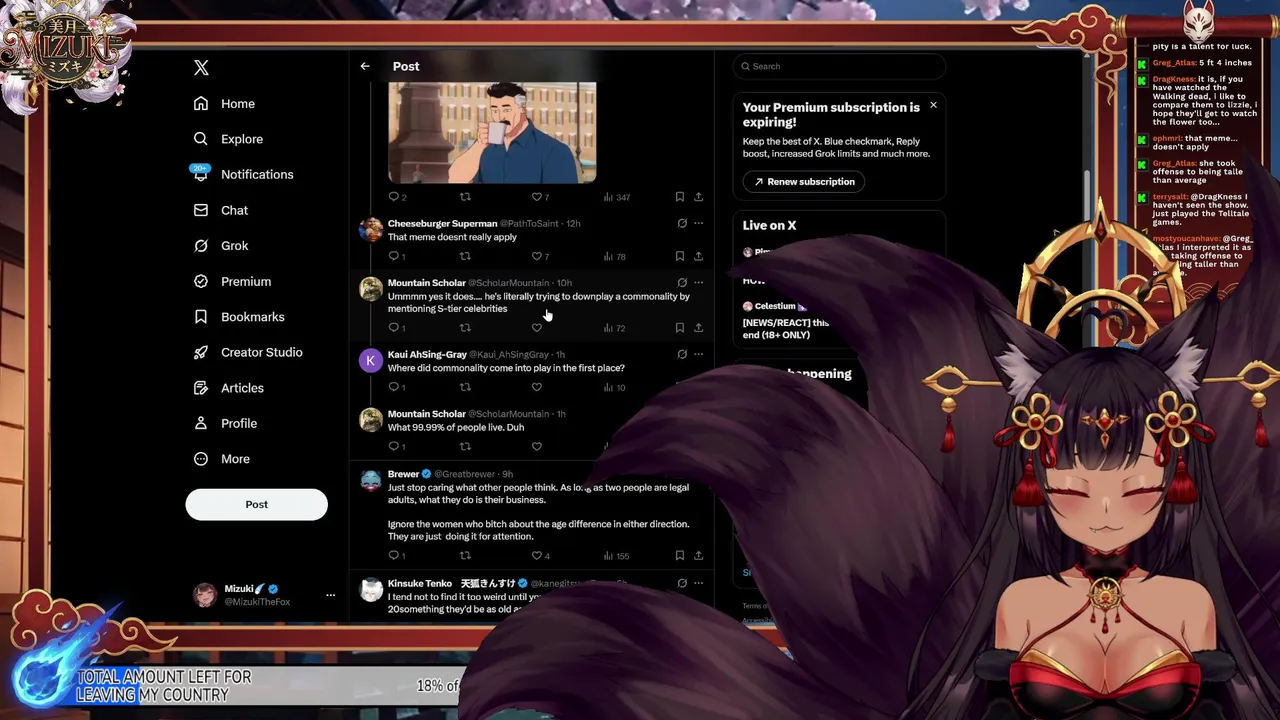Open Brewer's profile name
Image resolution: width=1280 pixels, height=720 pixels.
pos(403,474)
